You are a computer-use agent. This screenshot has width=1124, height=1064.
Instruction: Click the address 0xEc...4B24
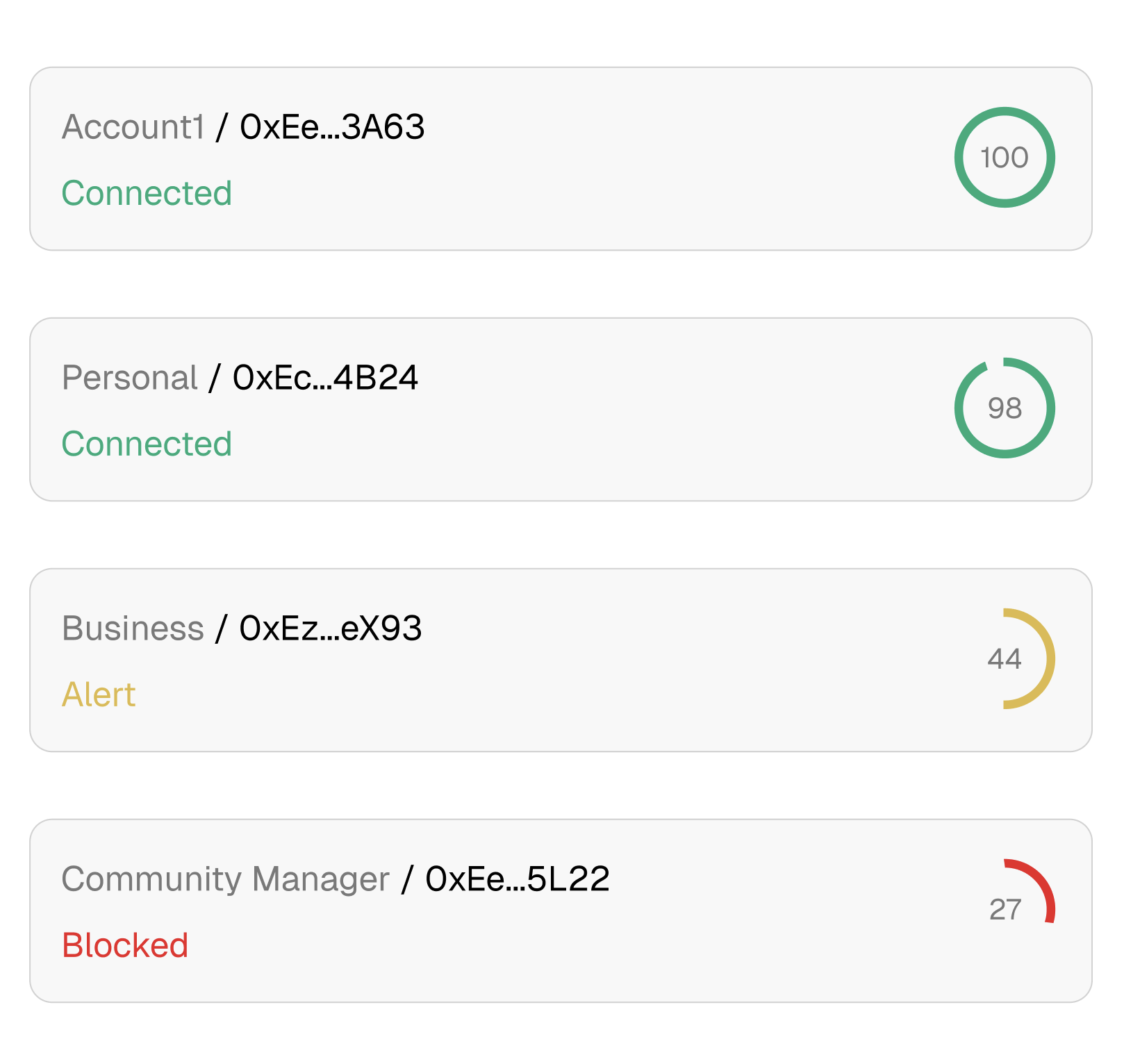325,378
